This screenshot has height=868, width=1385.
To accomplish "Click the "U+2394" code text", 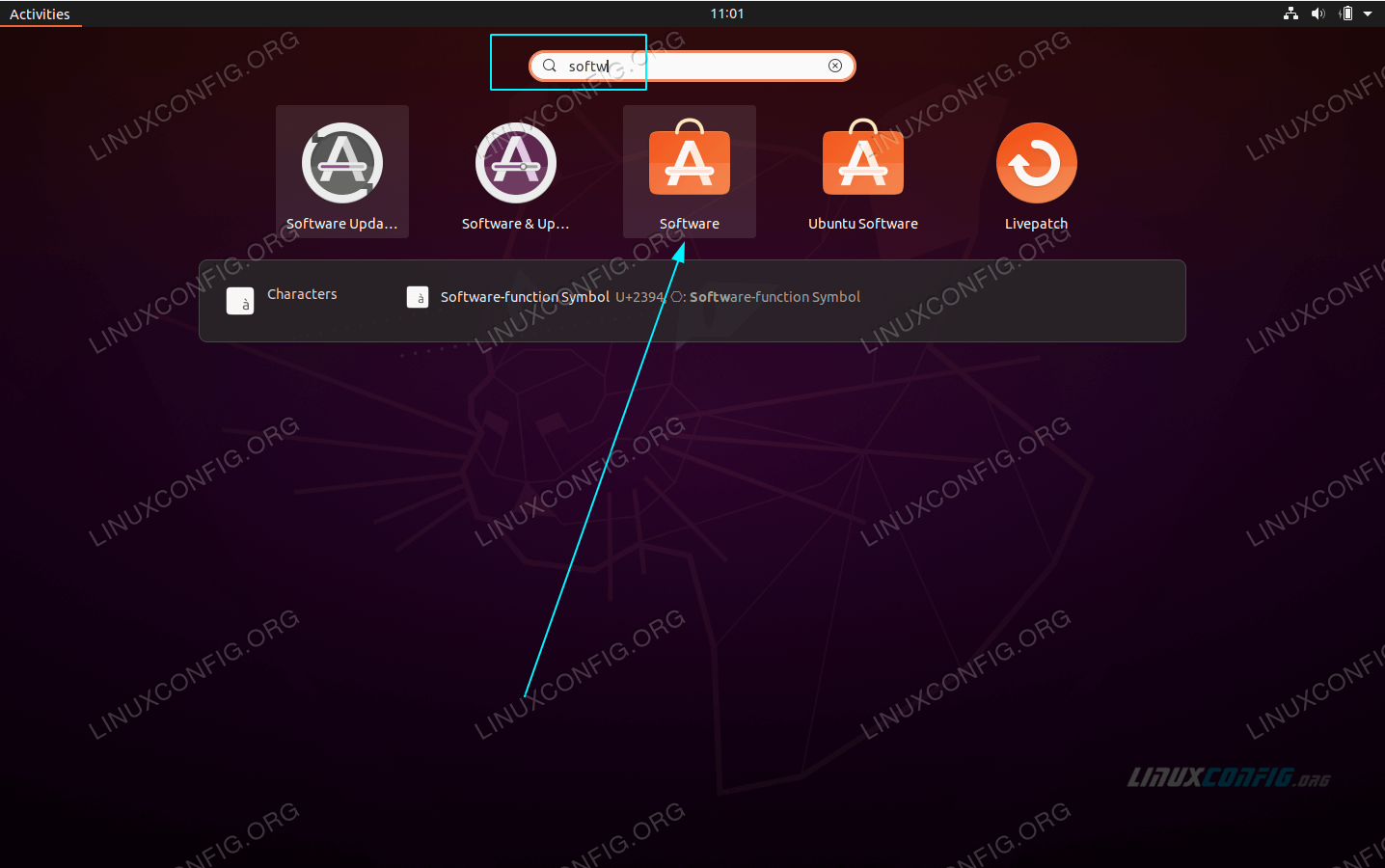I will 640,297.
